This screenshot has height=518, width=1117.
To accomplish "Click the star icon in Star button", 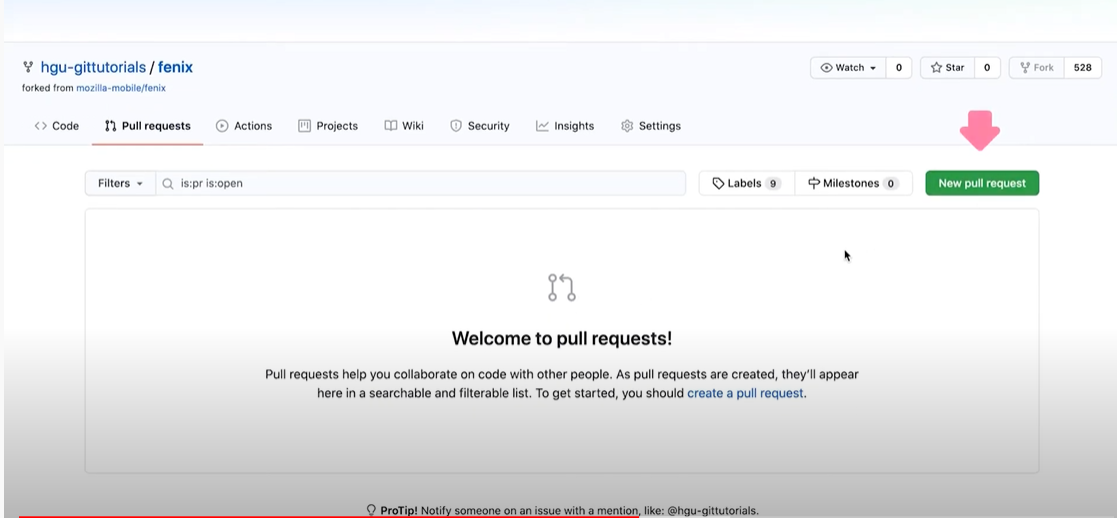I will 936,68.
